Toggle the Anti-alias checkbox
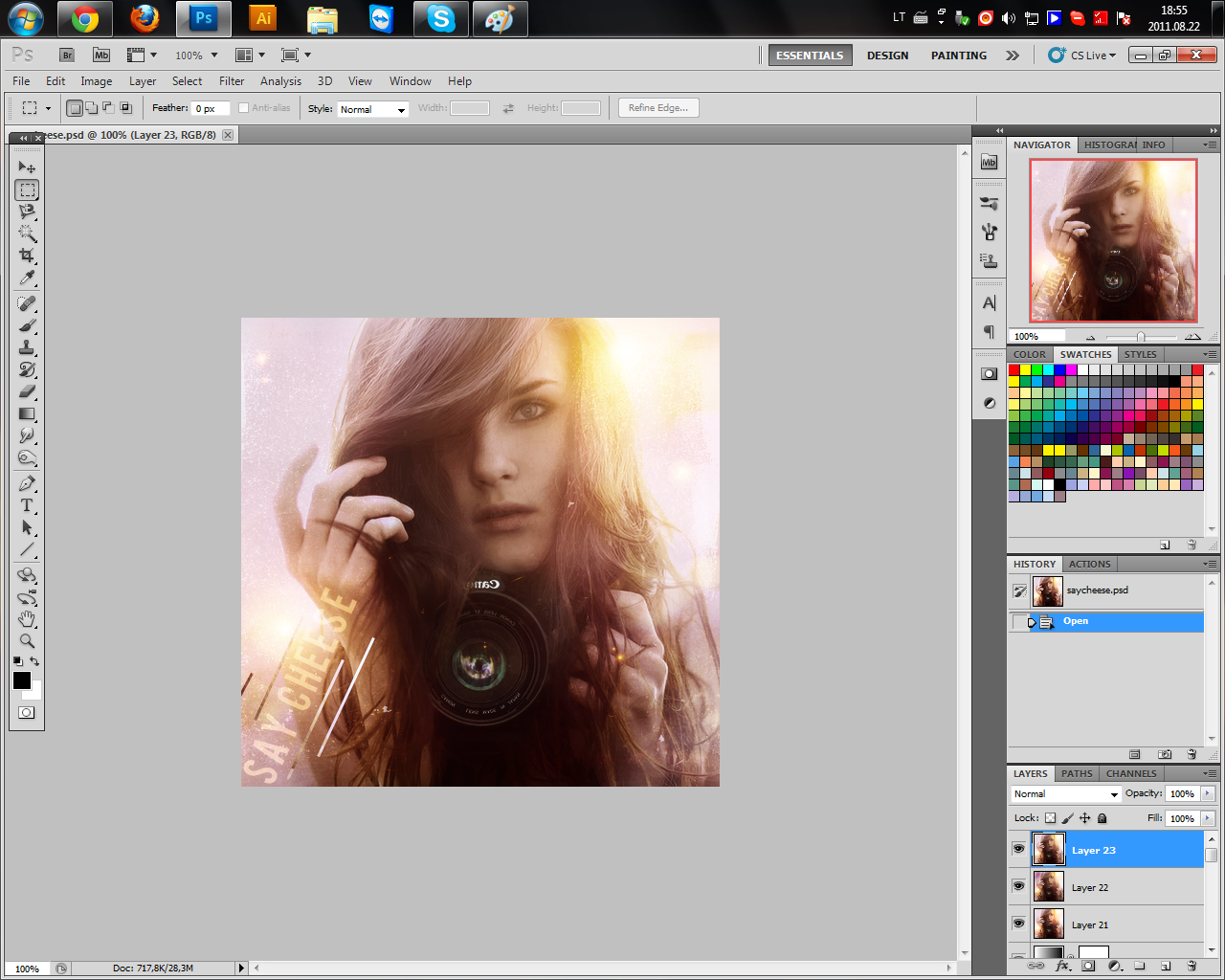Viewport: 1225px width, 980px height. tap(243, 108)
